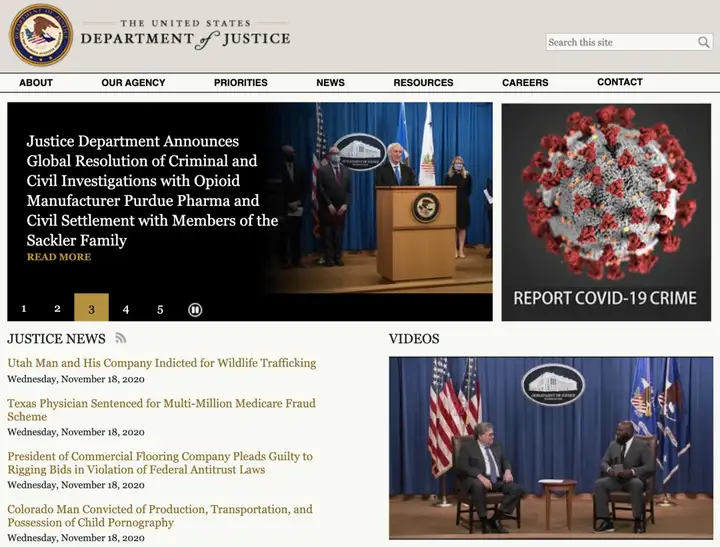Open the Report COVID-19 Crime banner
The width and height of the screenshot is (720, 547).
point(606,212)
